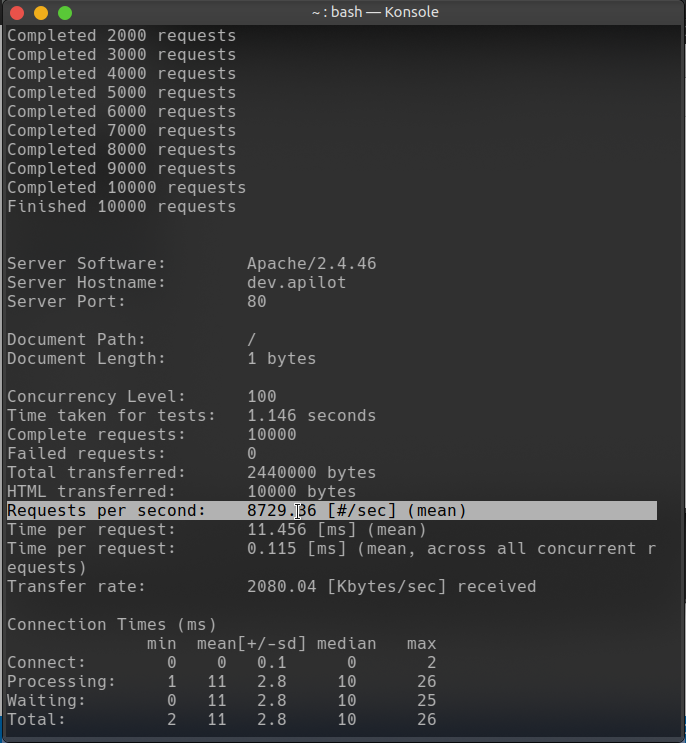
Task: Click the 'Document Path:' label
Action: pos(76,340)
